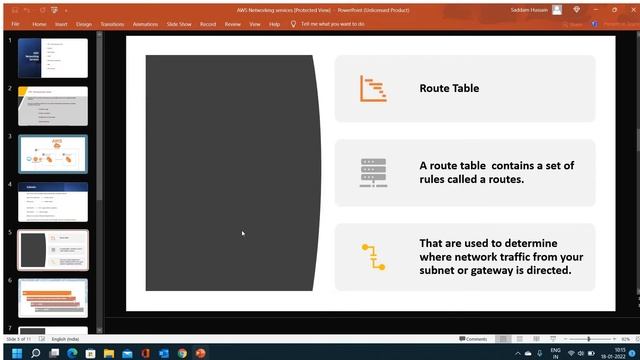Open the Animations ribbon tab

click(x=145, y=24)
